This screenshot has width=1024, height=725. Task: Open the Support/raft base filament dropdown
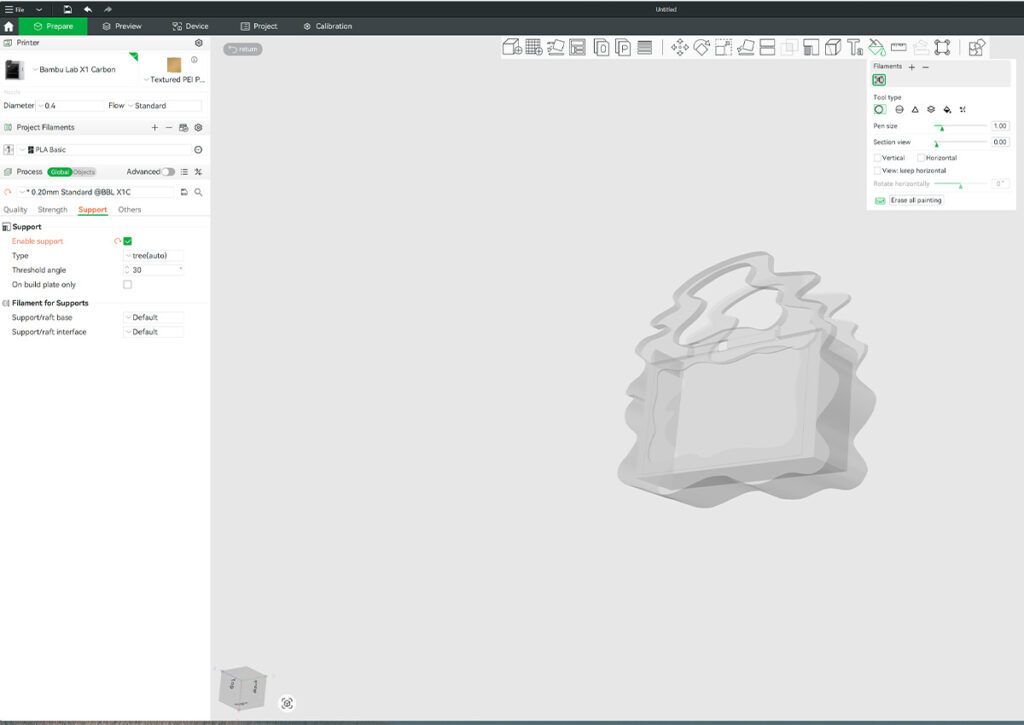(154, 317)
